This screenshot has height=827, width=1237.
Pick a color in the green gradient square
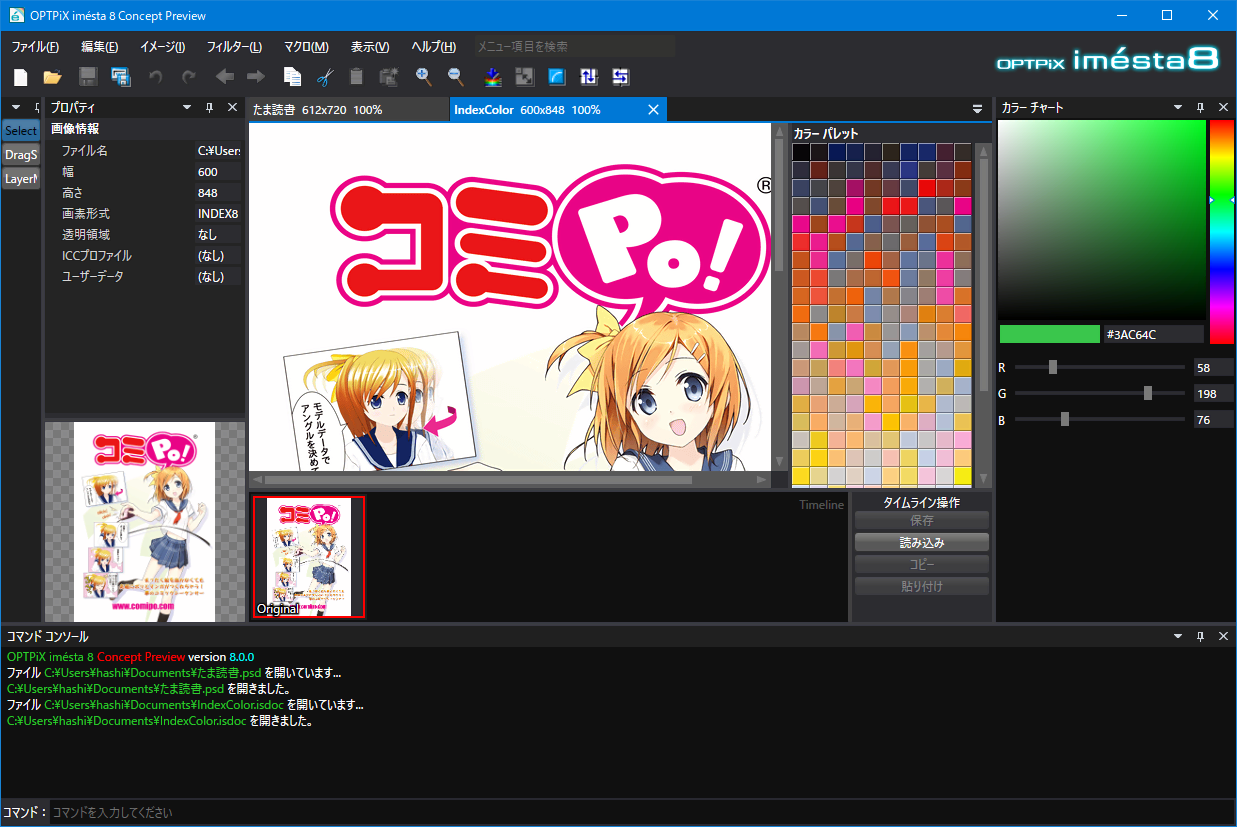click(x=1102, y=220)
